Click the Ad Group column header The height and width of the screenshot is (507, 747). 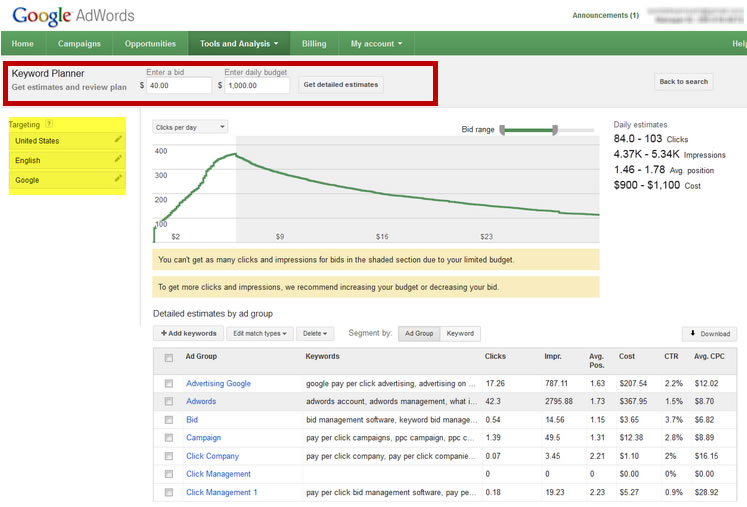pyautogui.click(x=201, y=356)
